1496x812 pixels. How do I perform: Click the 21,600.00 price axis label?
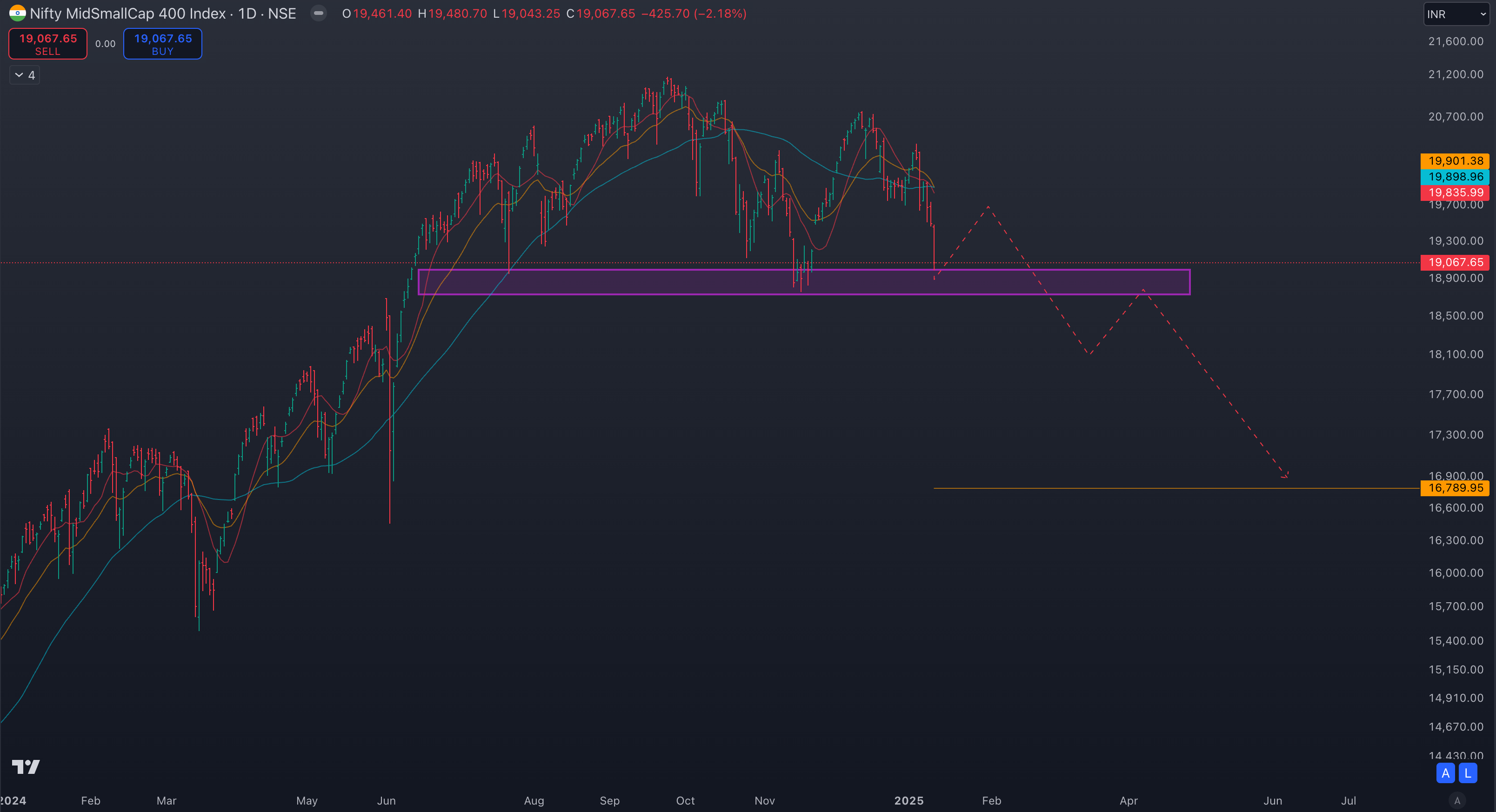point(1456,41)
